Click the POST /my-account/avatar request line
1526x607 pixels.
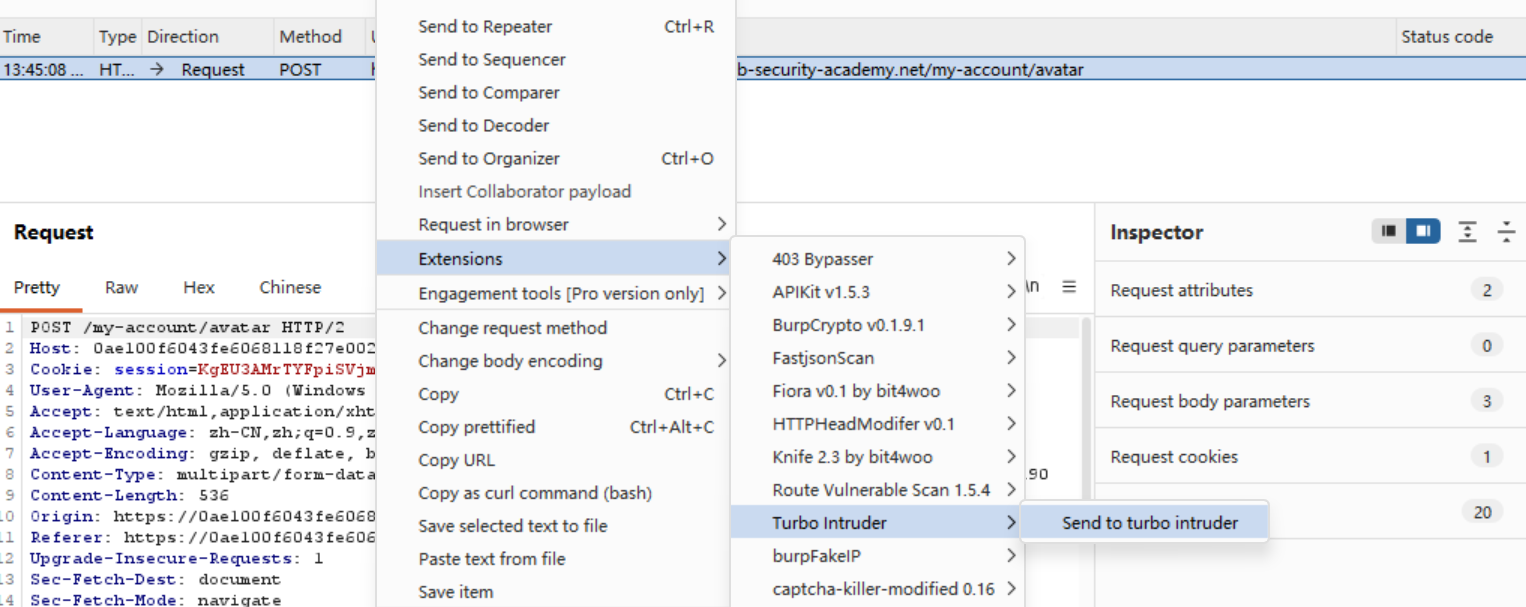pos(189,328)
